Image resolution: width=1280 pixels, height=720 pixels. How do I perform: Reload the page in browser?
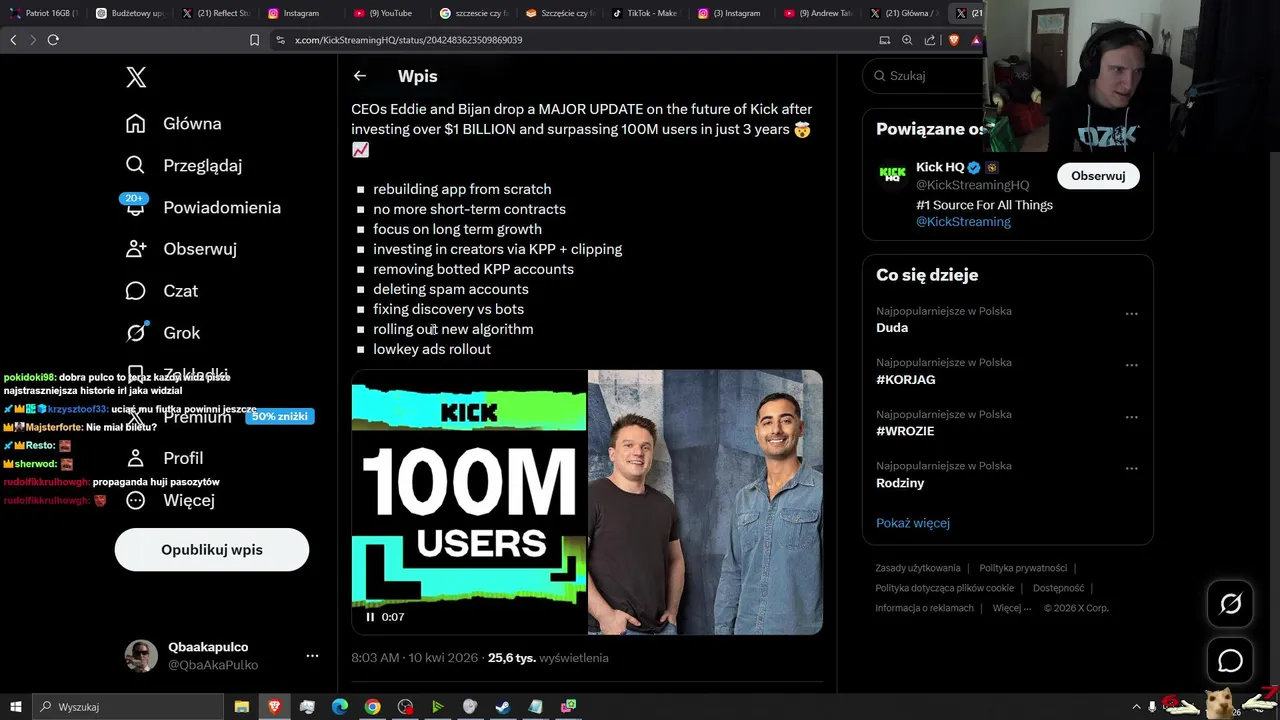click(x=53, y=40)
